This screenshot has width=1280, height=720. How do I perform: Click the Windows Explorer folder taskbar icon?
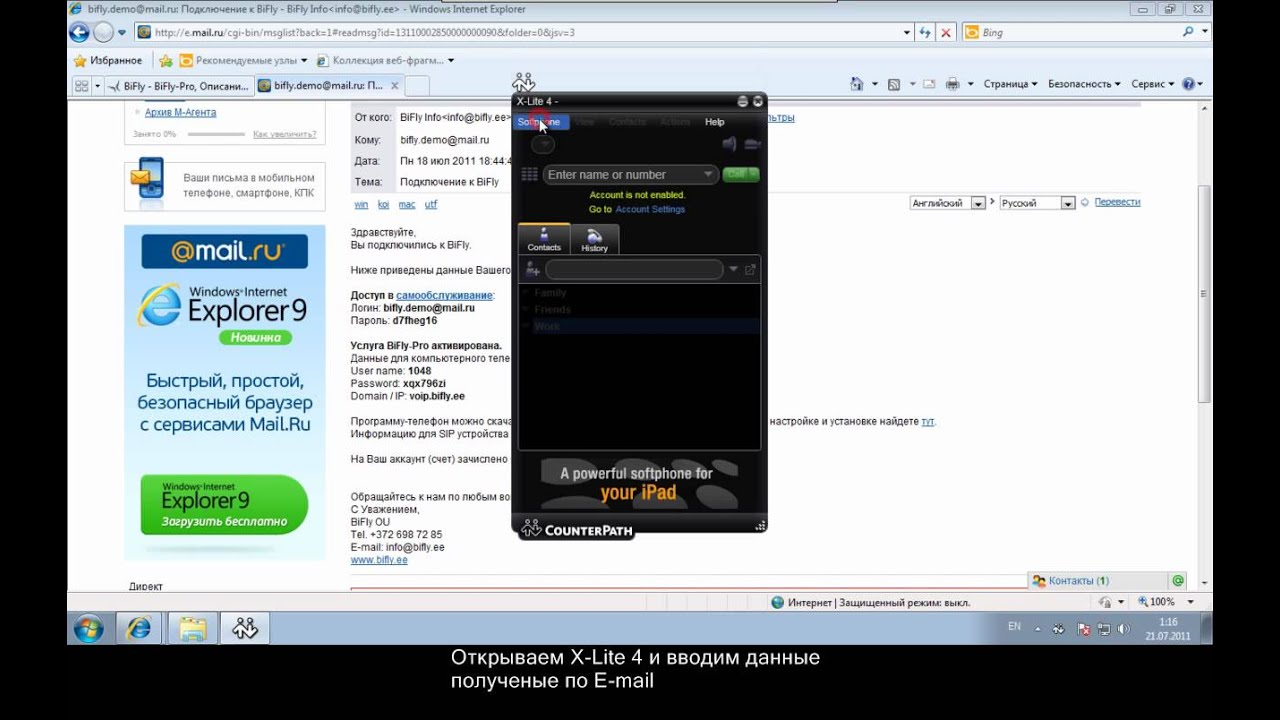pos(192,628)
